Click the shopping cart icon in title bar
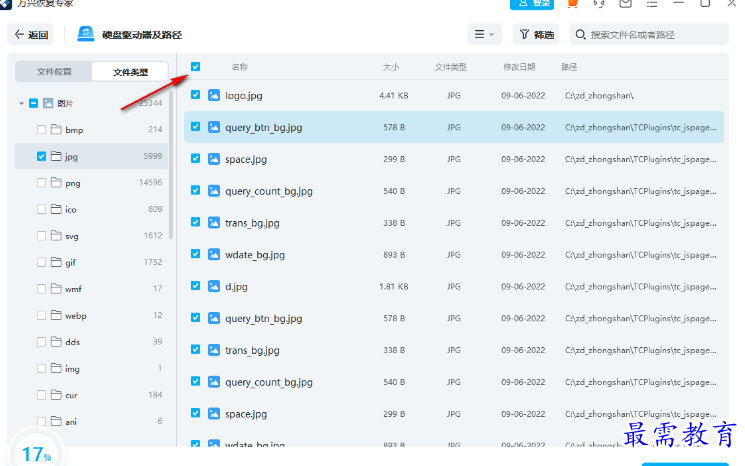This screenshot has width=745, height=466. [573, 3]
